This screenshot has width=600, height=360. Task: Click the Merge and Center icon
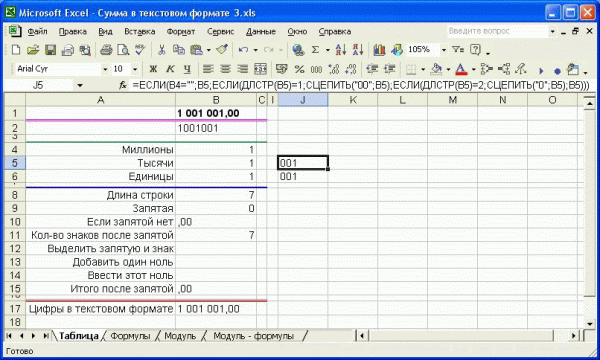tap(261, 69)
